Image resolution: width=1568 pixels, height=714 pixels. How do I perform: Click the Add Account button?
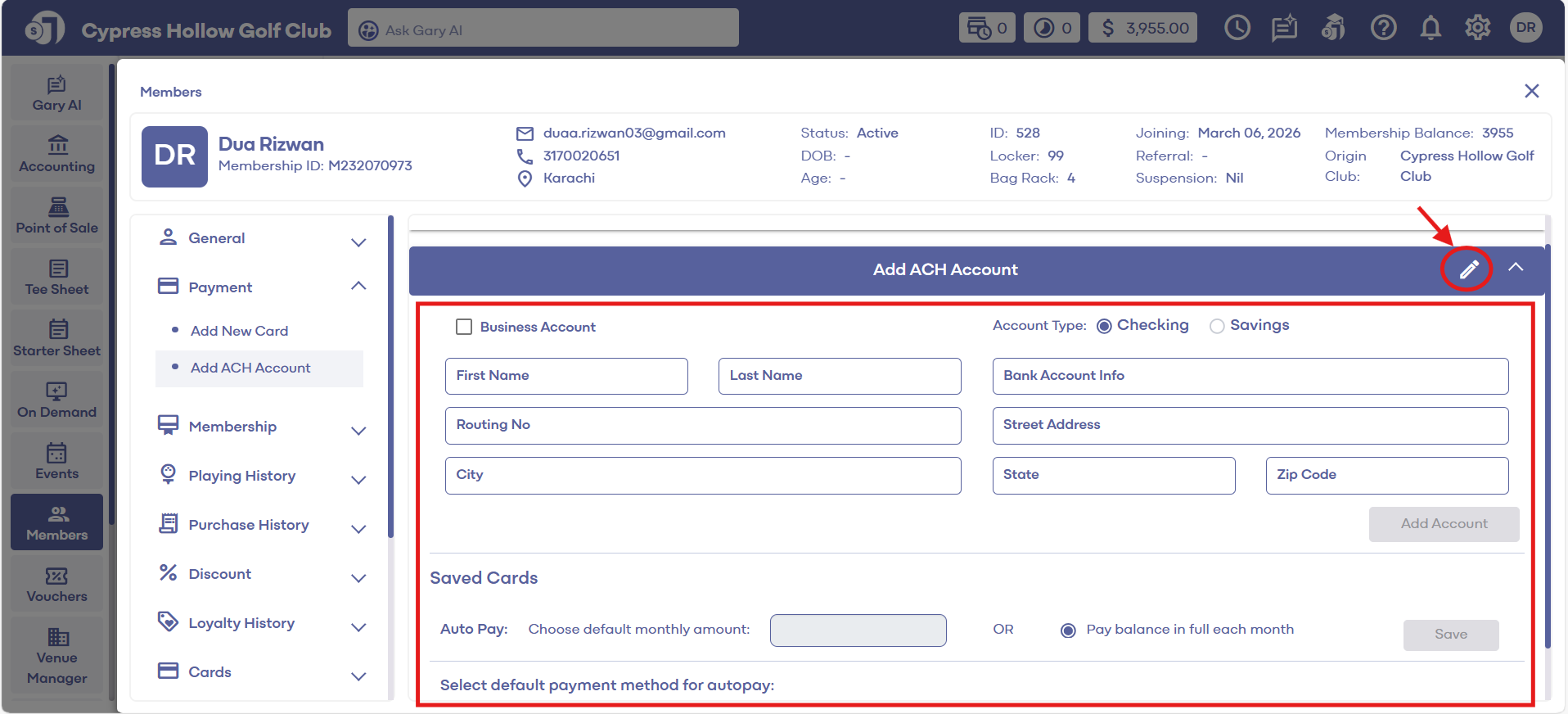1444,524
